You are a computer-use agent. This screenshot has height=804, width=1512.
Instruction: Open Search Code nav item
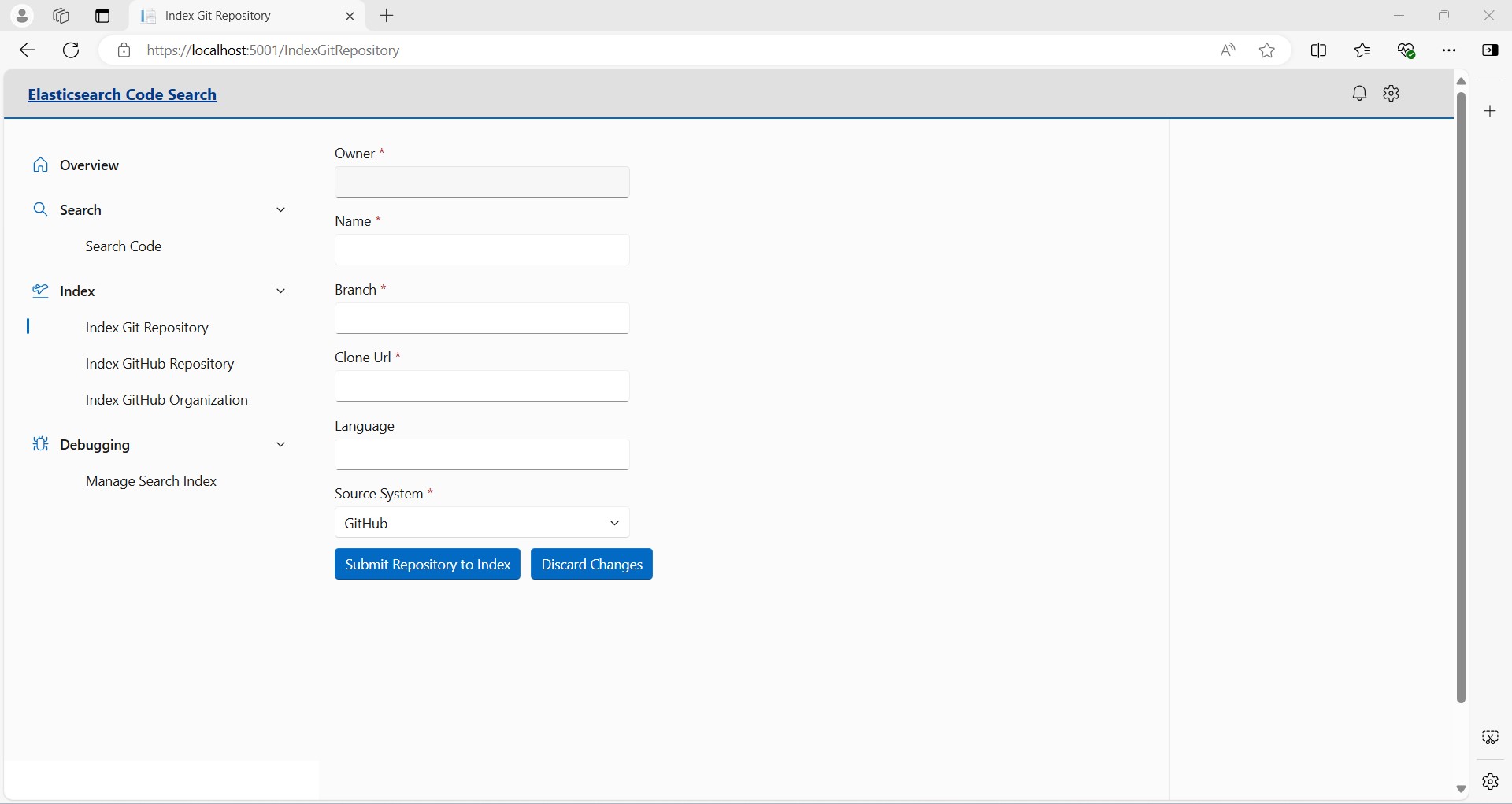click(124, 246)
